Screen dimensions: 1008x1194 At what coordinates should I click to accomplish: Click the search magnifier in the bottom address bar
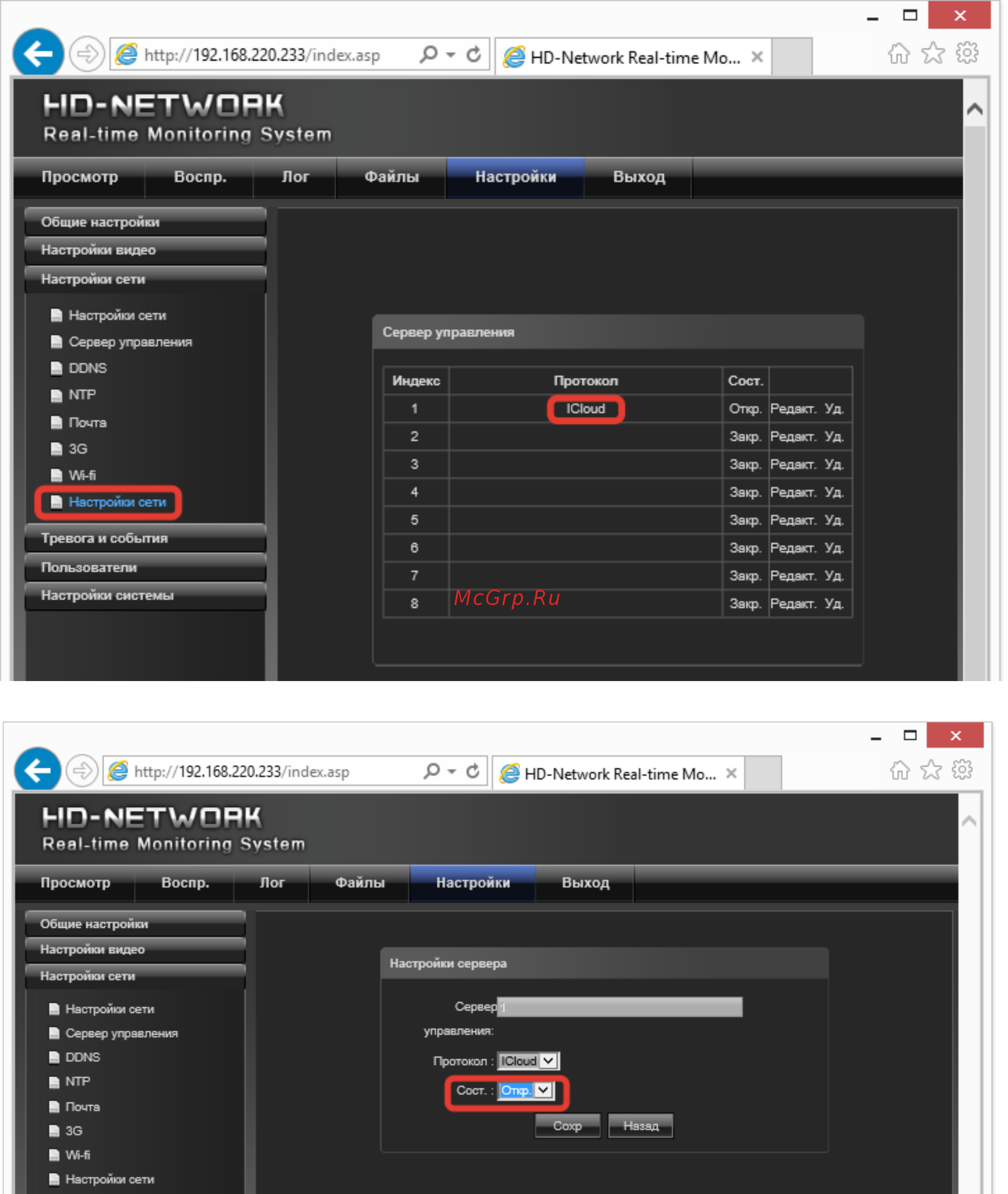(432, 771)
